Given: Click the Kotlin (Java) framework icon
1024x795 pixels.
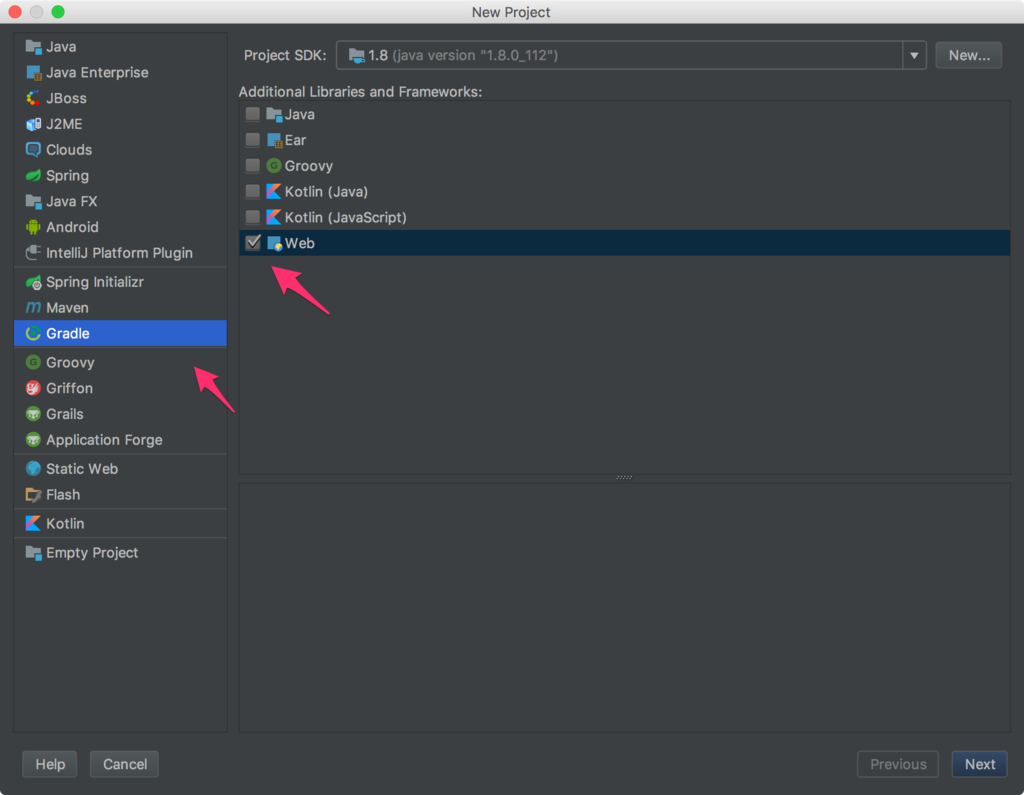Looking at the screenshot, I should tap(274, 191).
